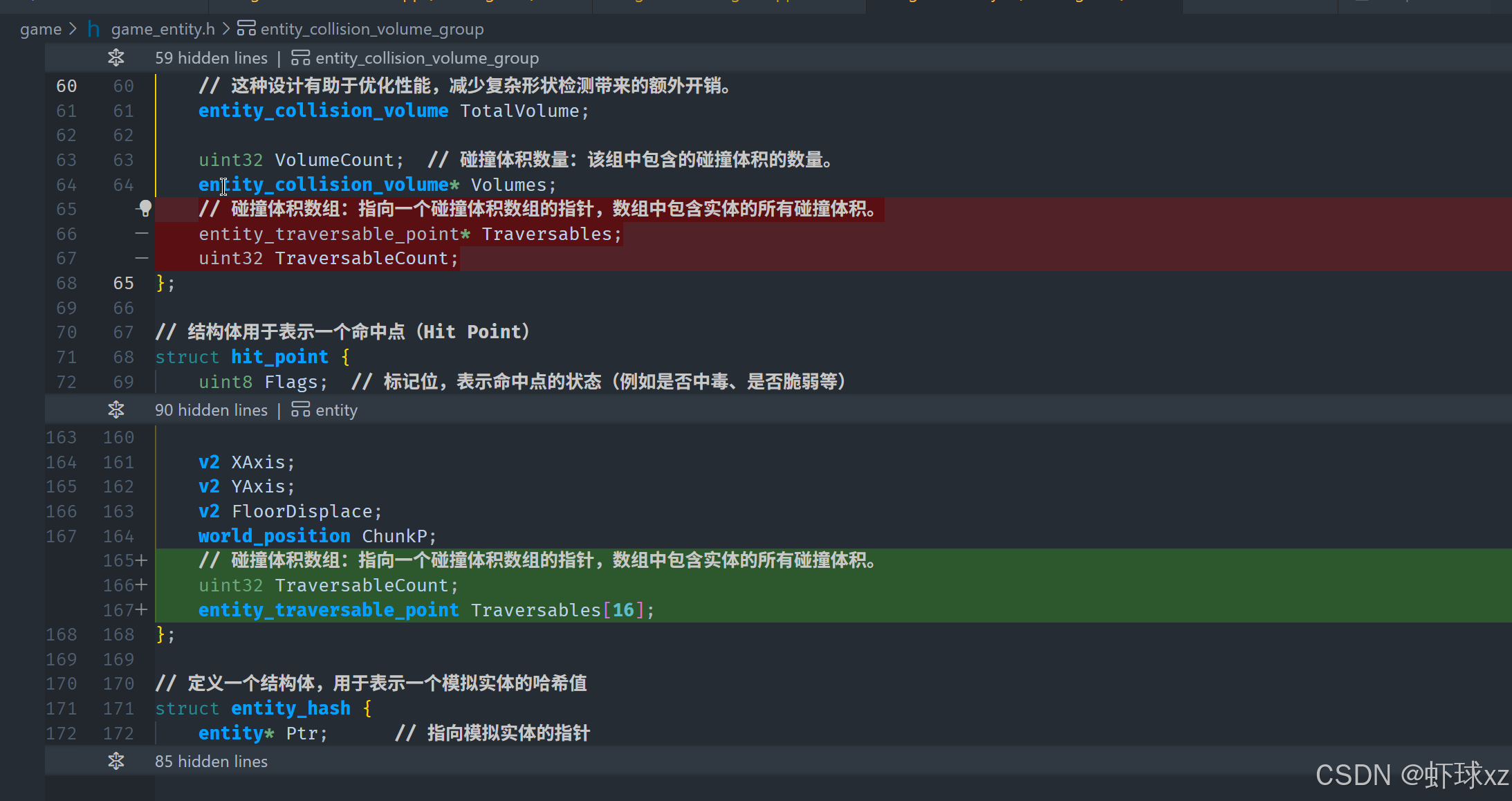
Task: Click the plus marker on added line 166
Action: coord(142,585)
